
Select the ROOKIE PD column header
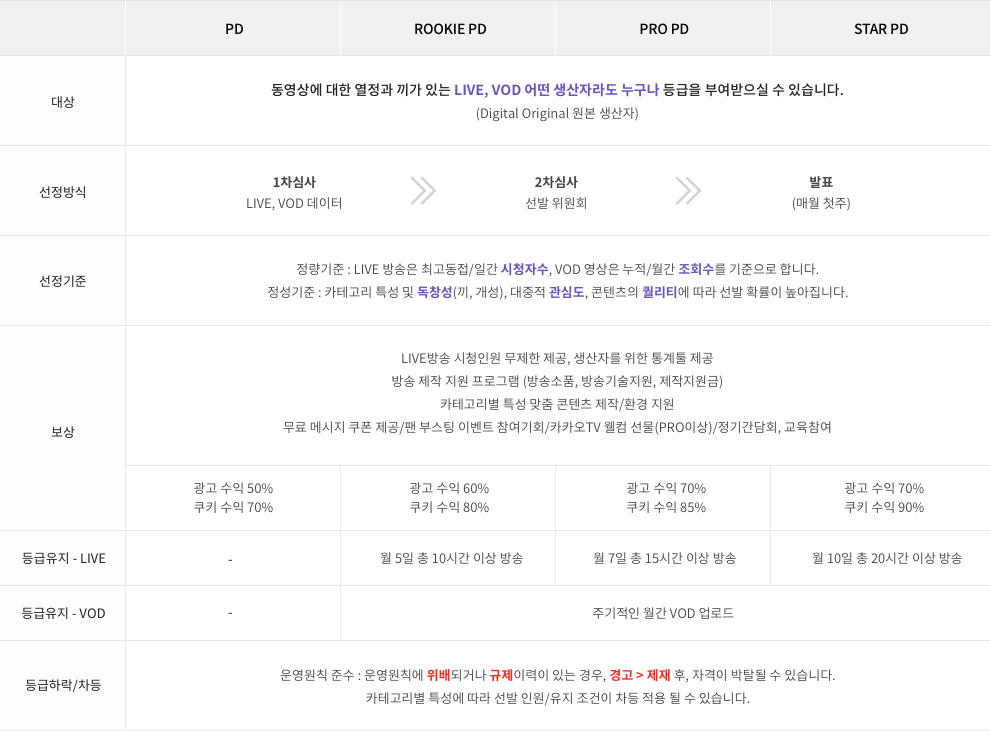[x=450, y=29]
